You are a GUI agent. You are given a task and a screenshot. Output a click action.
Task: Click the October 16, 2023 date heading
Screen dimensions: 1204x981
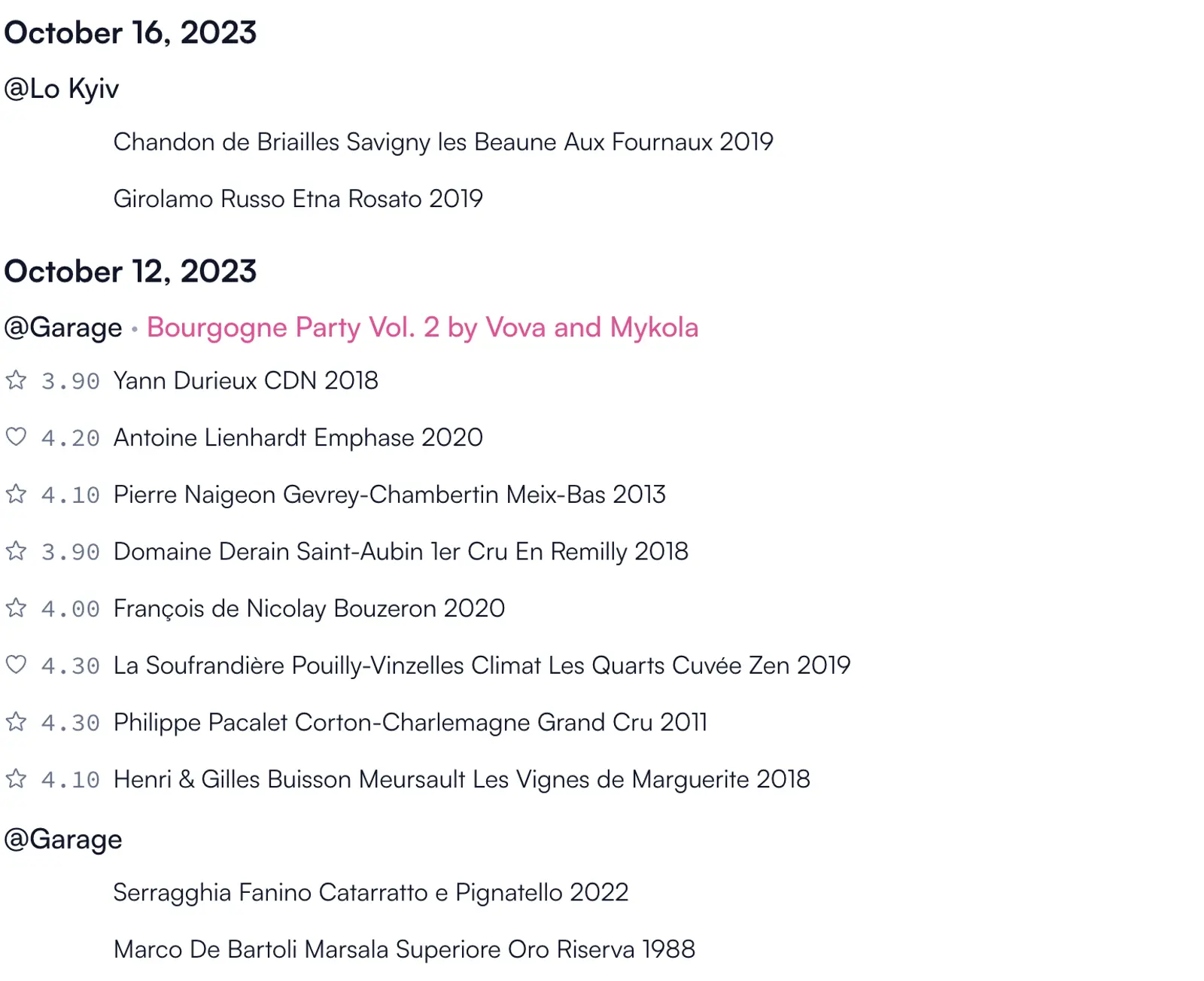click(x=130, y=32)
